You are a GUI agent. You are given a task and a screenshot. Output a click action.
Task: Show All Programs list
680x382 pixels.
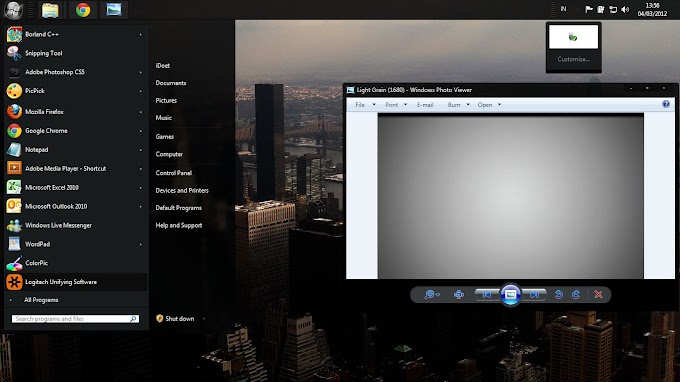click(41, 300)
